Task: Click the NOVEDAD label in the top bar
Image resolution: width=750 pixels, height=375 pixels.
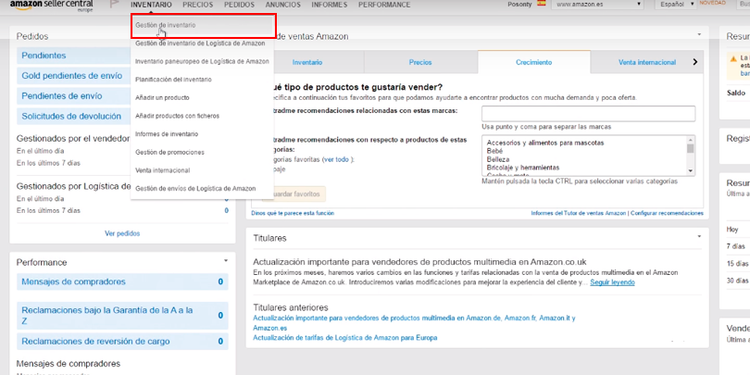Action: [x=712, y=2]
